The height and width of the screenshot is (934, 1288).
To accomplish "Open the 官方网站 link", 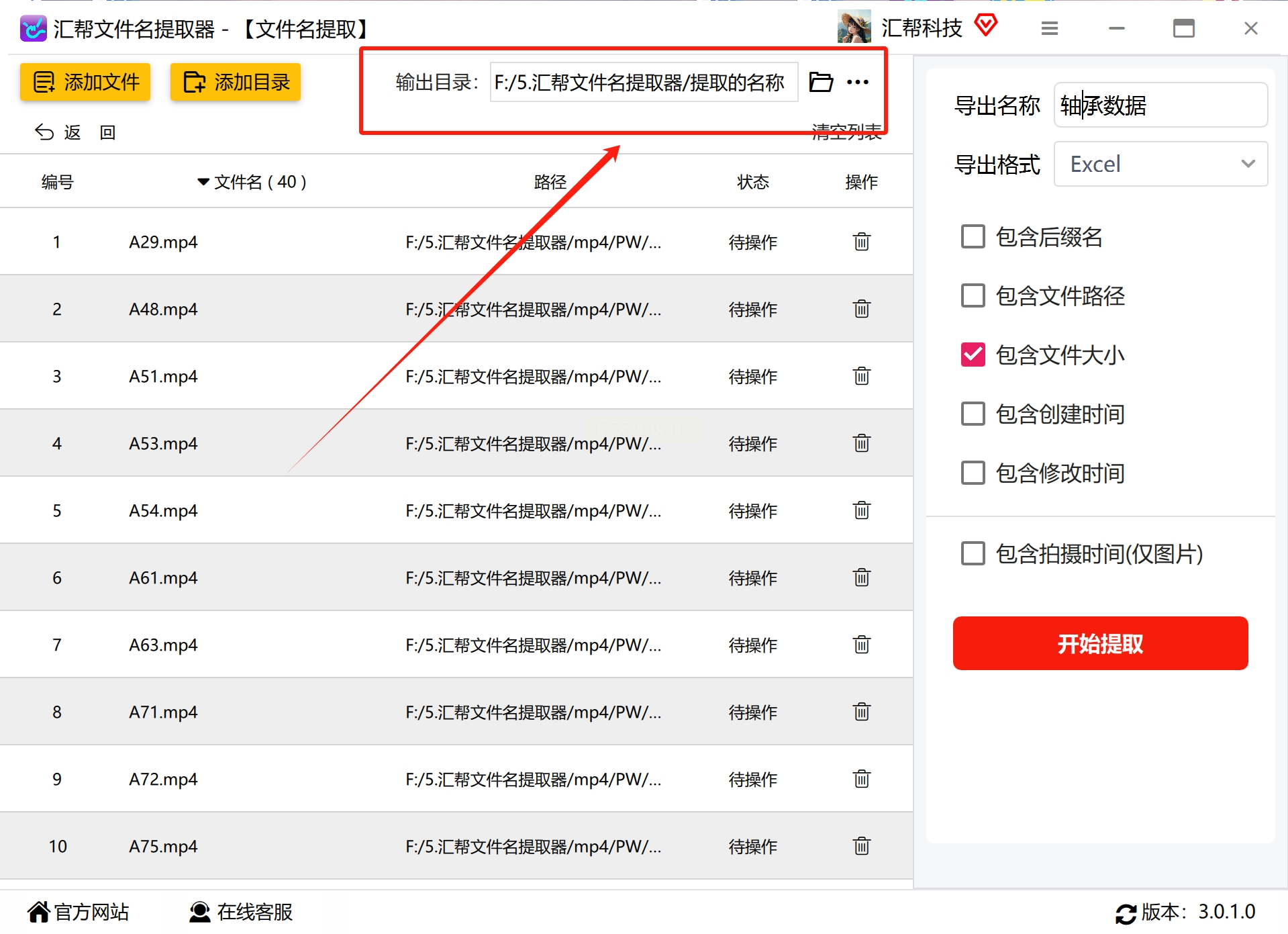I will pyautogui.click(x=78, y=912).
